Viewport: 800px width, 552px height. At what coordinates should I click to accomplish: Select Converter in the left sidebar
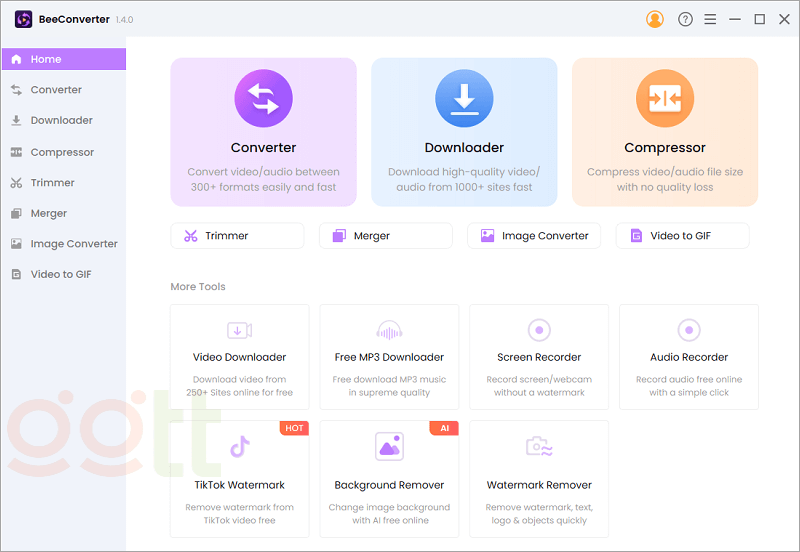(x=56, y=90)
